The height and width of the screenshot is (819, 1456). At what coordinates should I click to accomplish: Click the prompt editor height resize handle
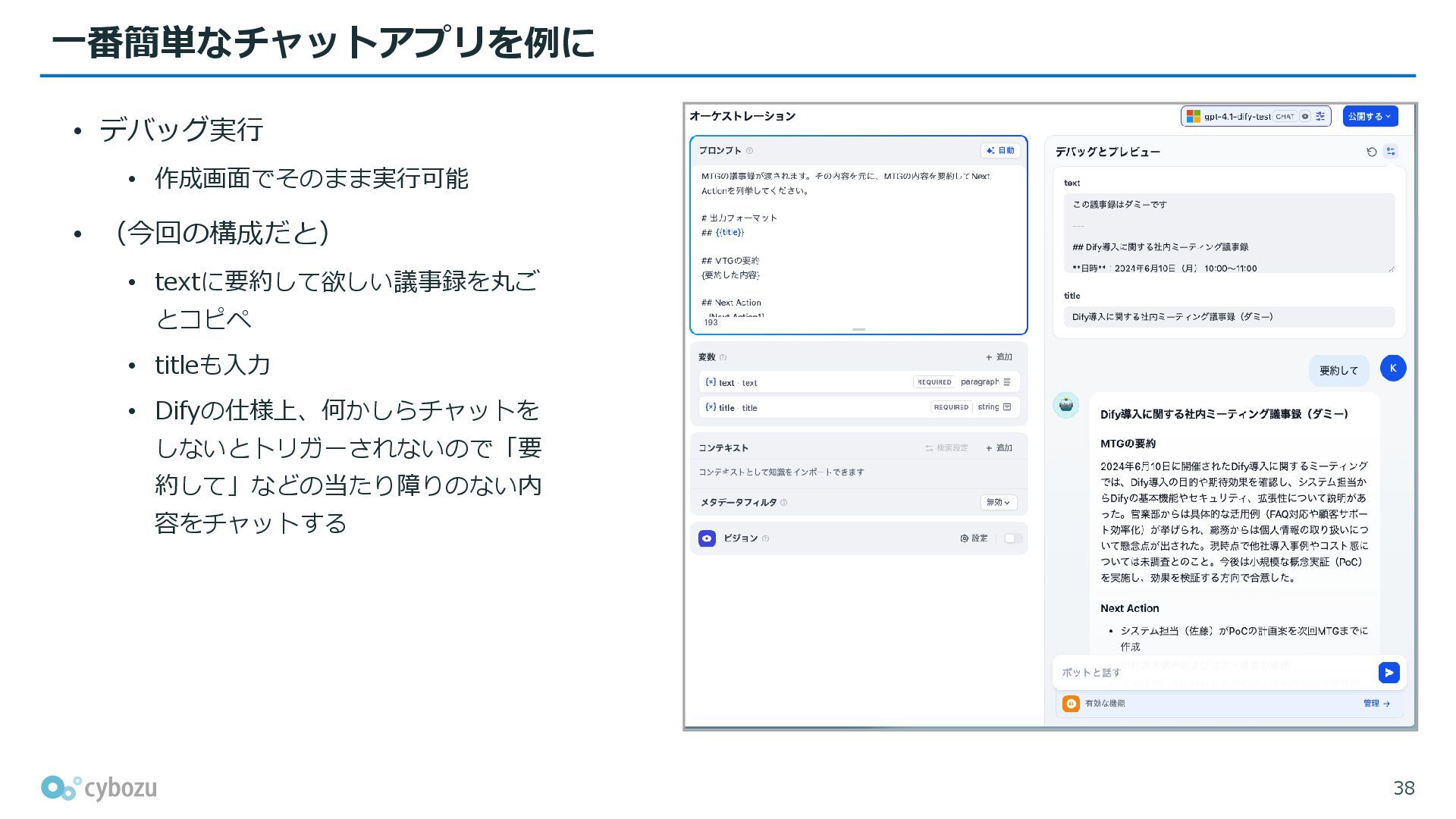click(858, 330)
